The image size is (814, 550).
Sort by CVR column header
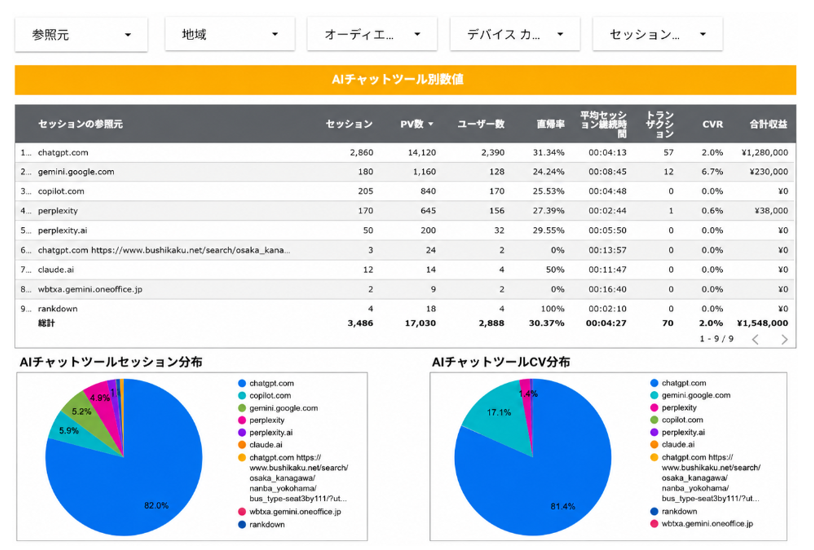712,124
